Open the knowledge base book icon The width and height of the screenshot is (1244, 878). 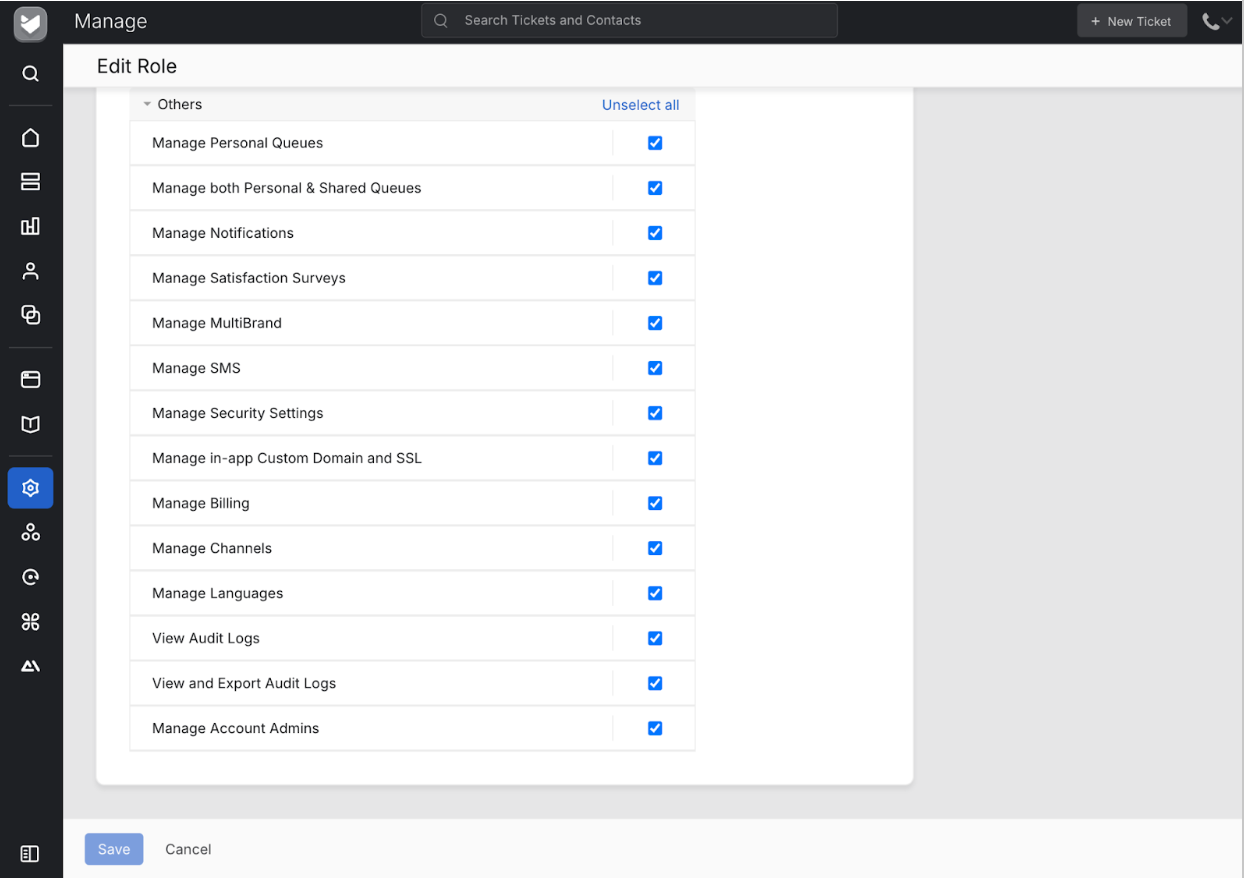point(30,424)
